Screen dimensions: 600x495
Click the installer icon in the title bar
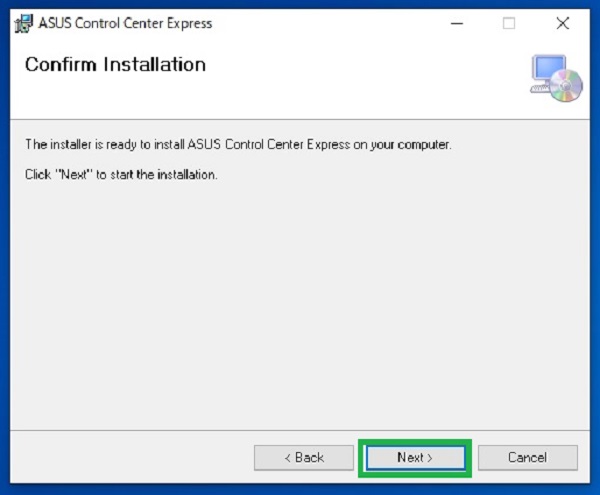coord(24,24)
